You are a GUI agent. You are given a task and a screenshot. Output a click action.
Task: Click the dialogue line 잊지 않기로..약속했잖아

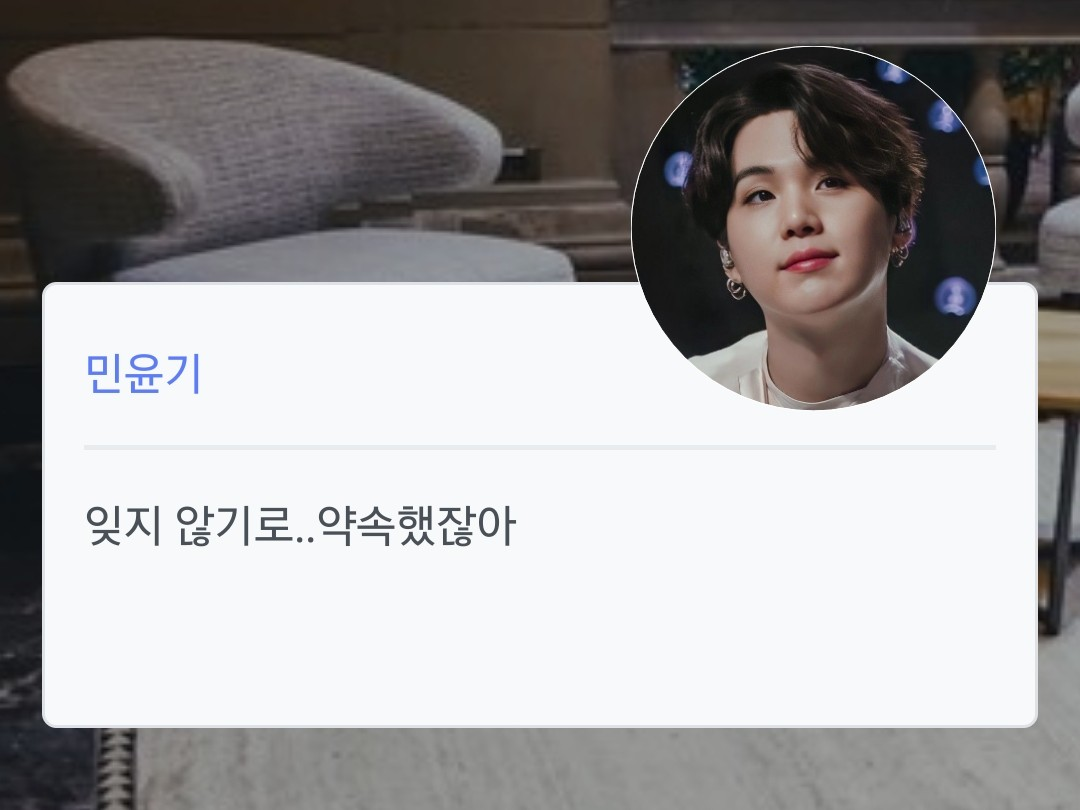(300, 526)
